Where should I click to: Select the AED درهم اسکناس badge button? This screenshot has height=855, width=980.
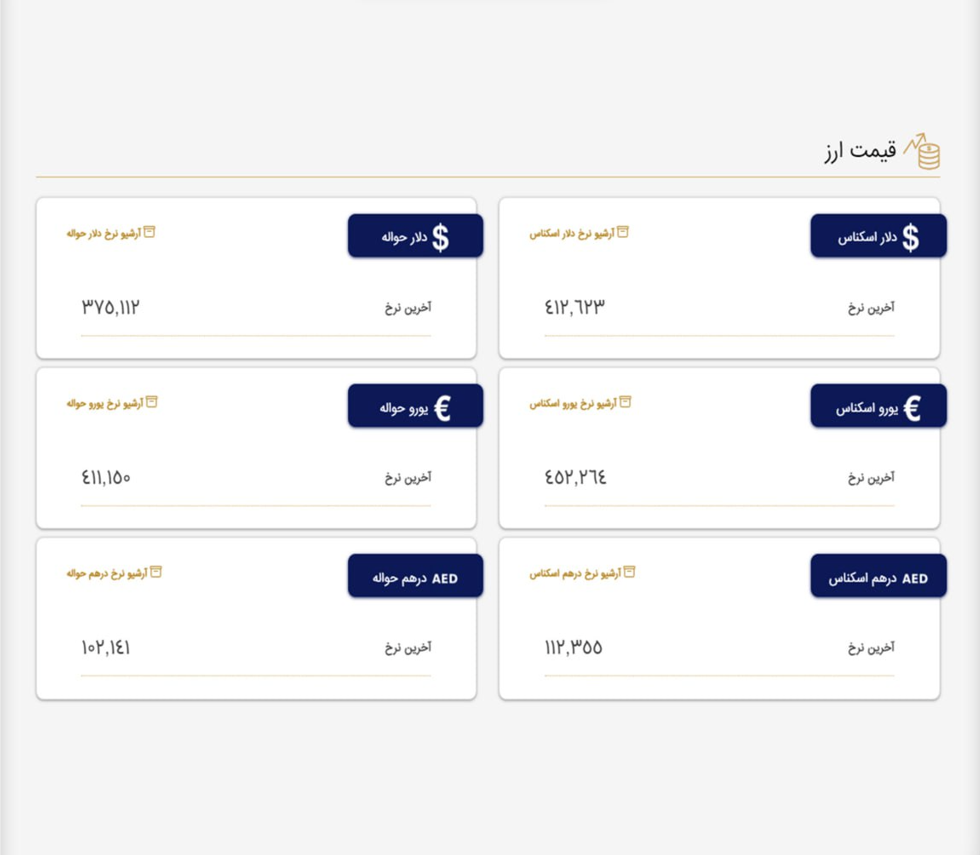click(878, 576)
